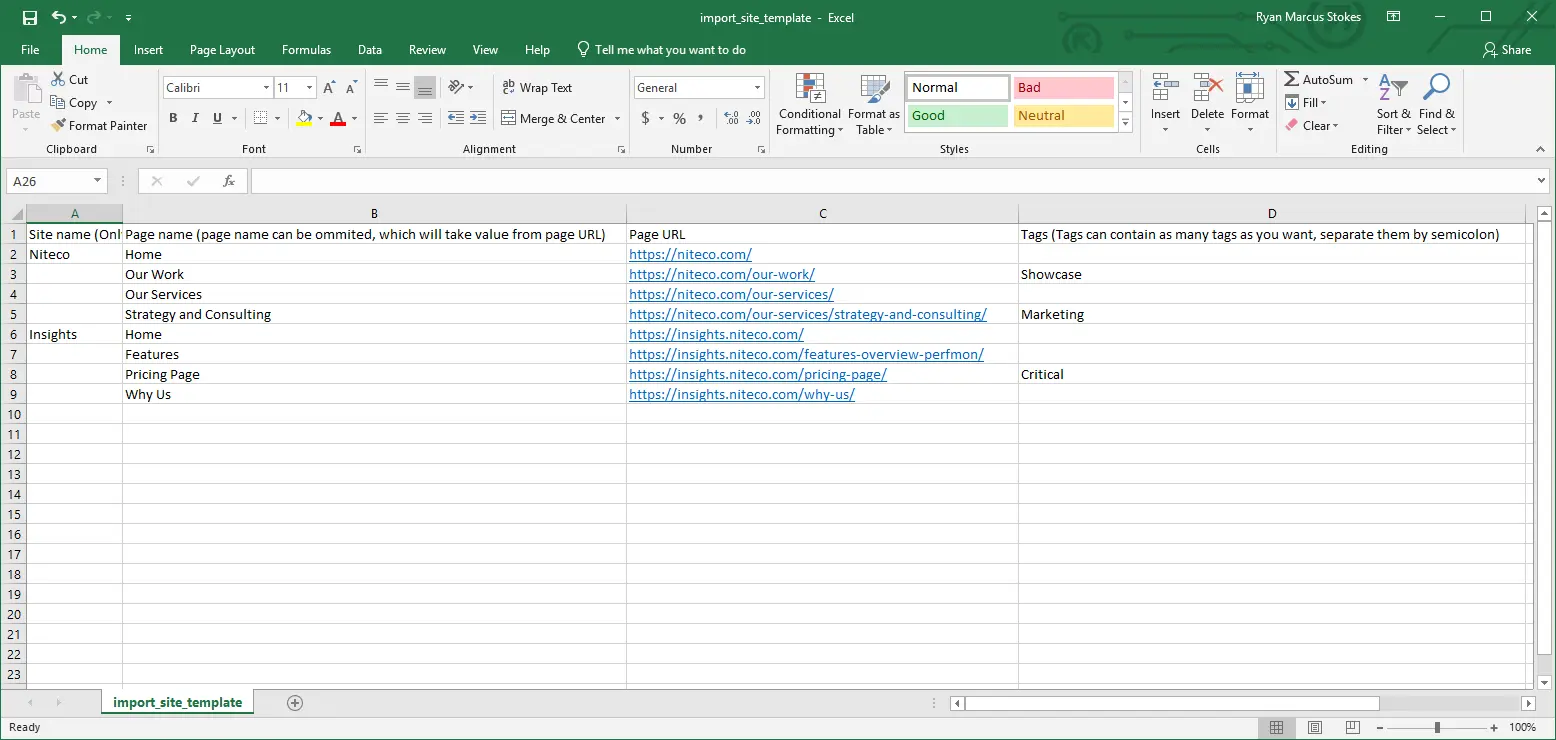Image resolution: width=1556 pixels, height=740 pixels.
Task: Expand the Name Box dropdown arrow
Action: tap(97, 181)
